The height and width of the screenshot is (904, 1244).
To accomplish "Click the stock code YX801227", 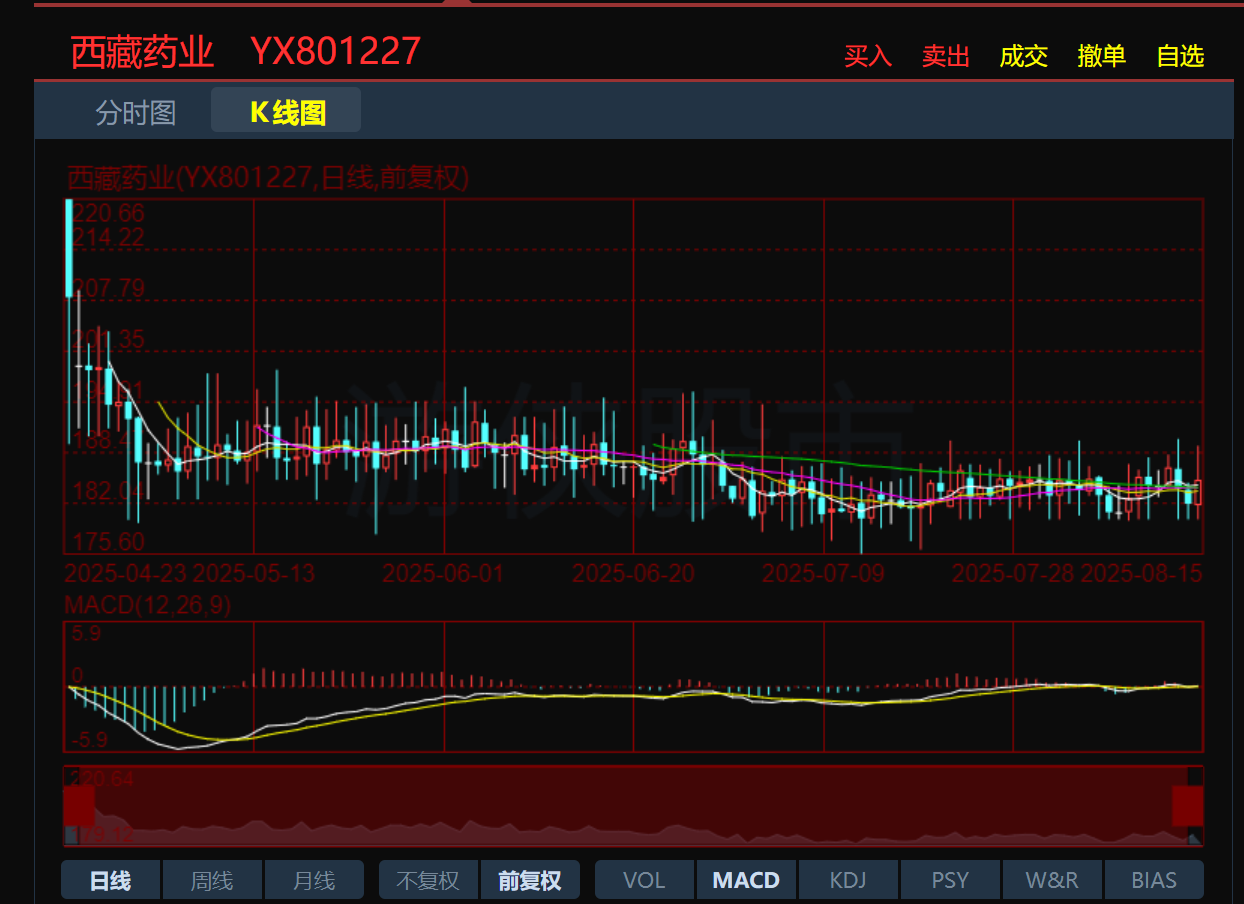I will coord(335,51).
